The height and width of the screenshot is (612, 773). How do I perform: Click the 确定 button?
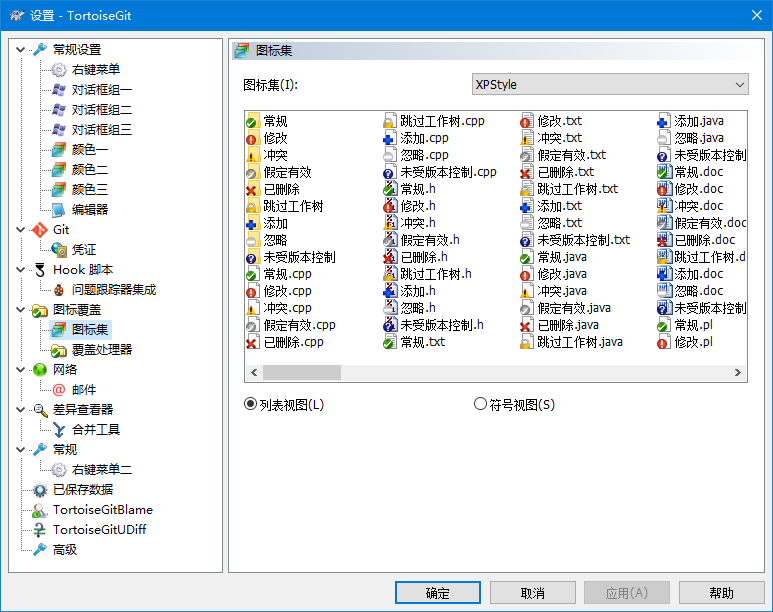[x=437, y=593]
